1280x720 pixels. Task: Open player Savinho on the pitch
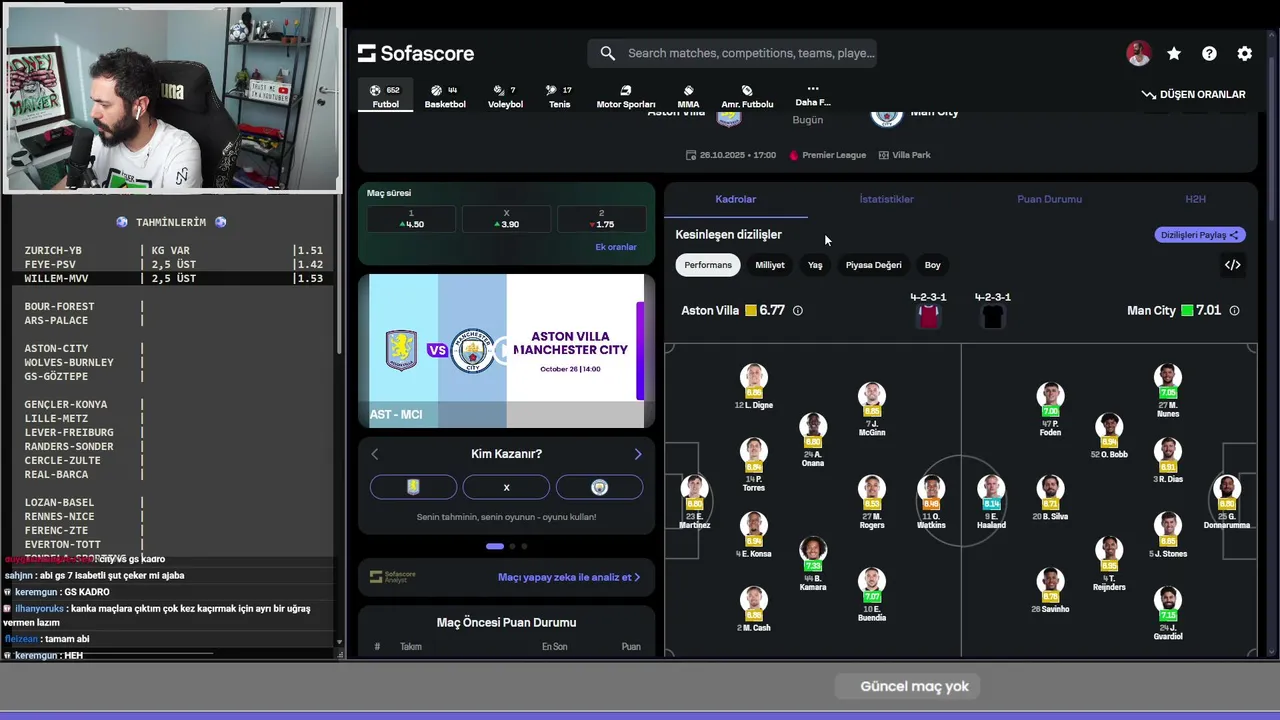click(1050, 590)
